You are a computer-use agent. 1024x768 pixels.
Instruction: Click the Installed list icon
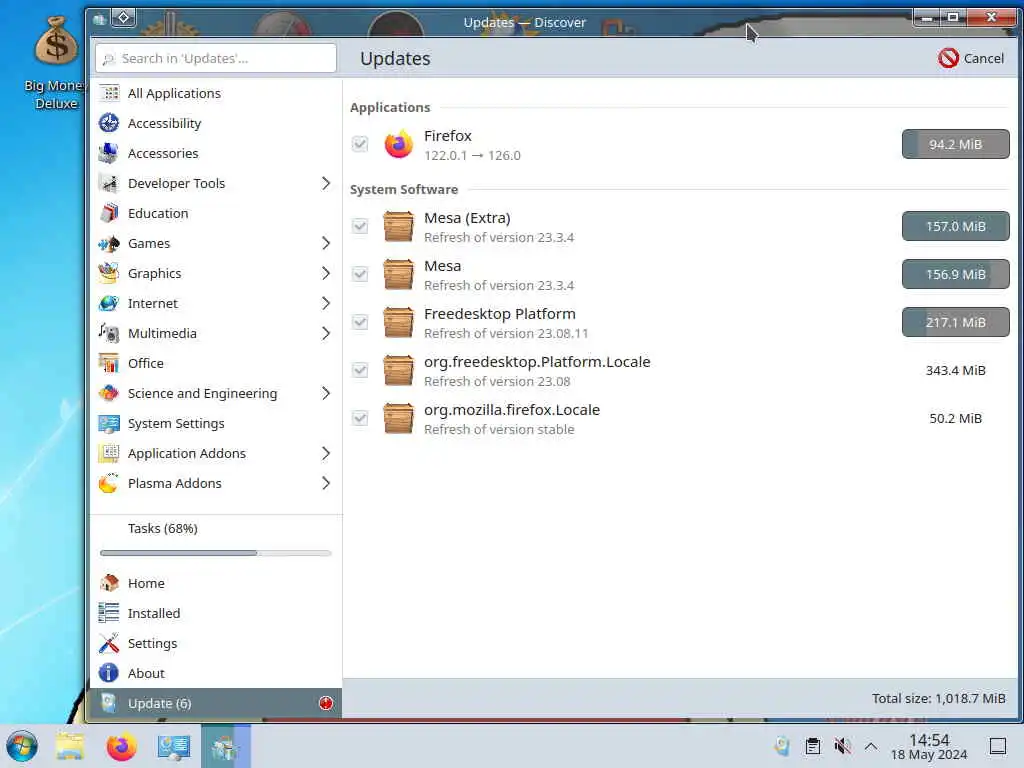pyautogui.click(x=109, y=613)
